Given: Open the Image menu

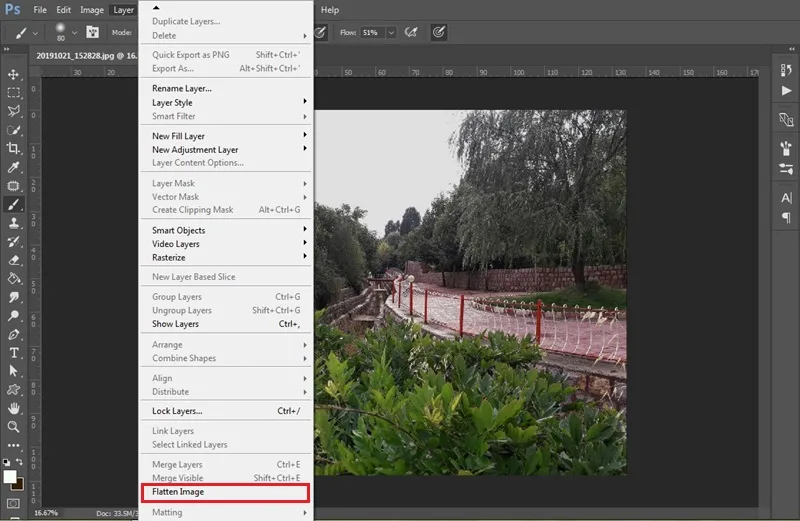Looking at the screenshot, I should coord(92,10).
